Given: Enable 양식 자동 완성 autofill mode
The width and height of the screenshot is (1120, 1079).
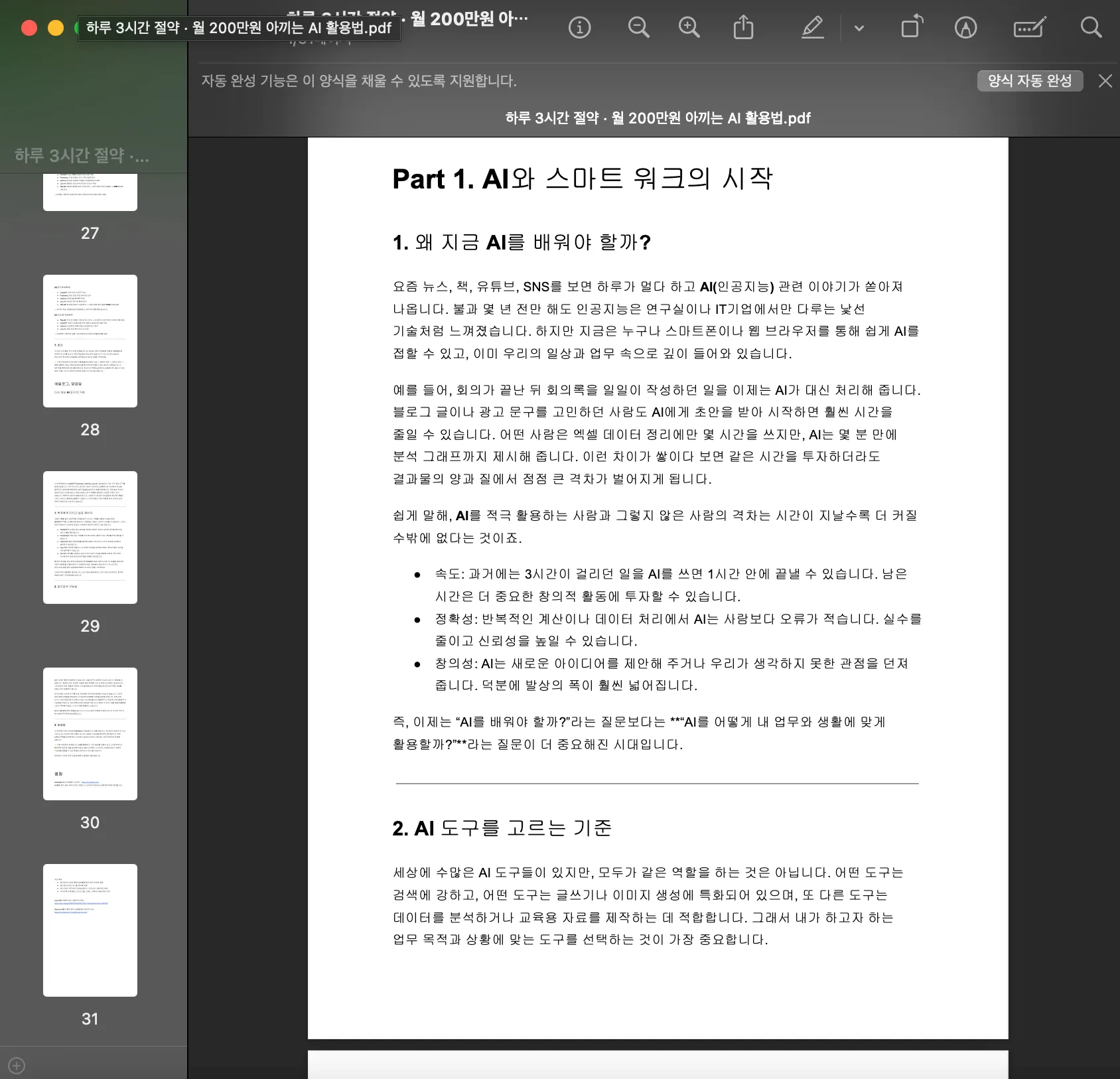Looking at the screenshot, I should [1030, 81].
